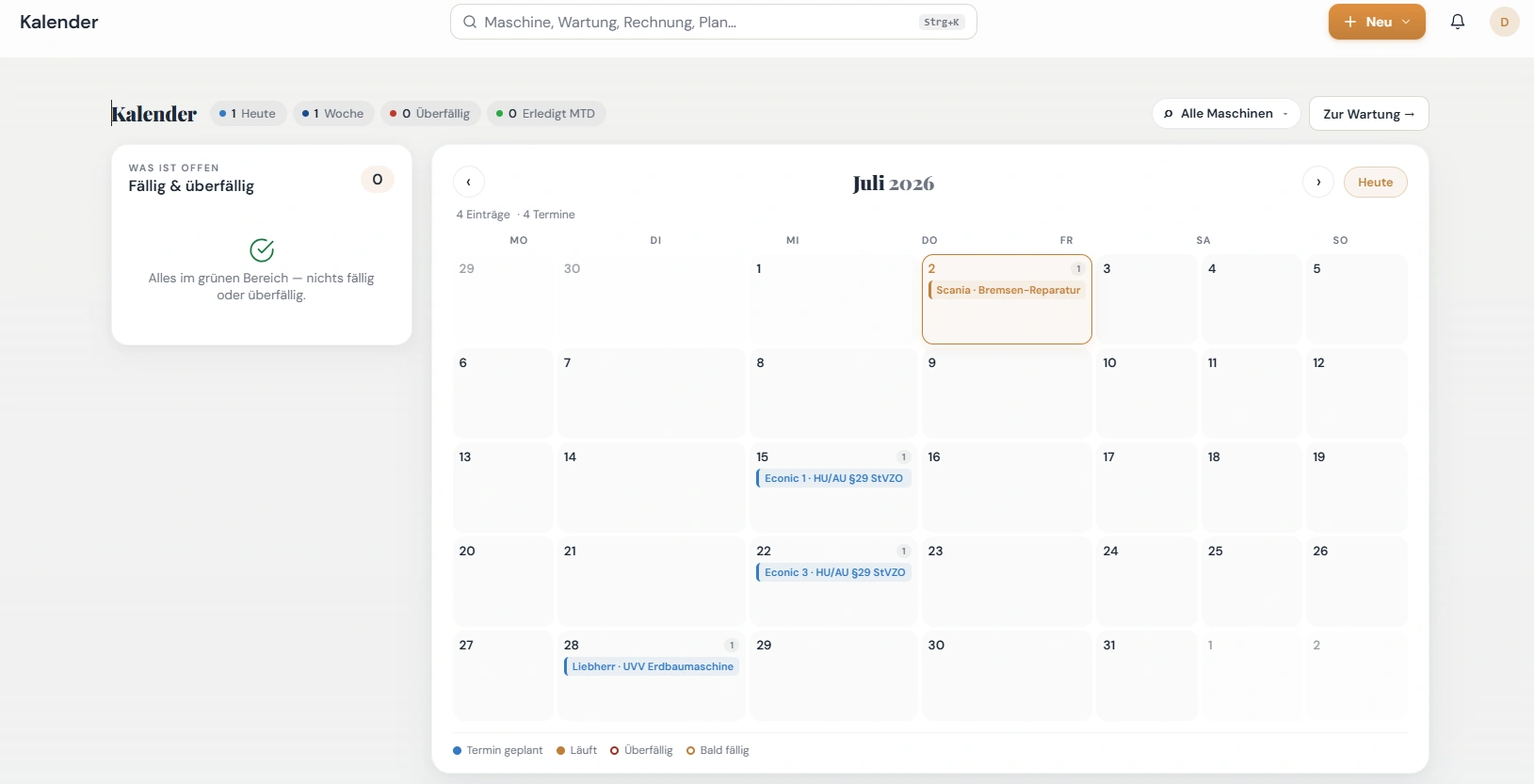Jump to today with Heute button
1534x784 pixels.
point(1375,182)
